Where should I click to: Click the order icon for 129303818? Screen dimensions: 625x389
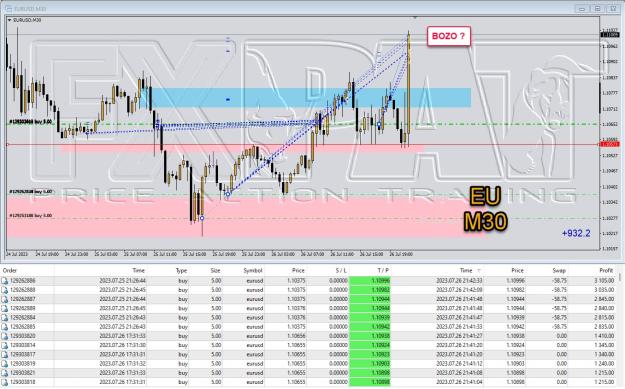(5, 382)
